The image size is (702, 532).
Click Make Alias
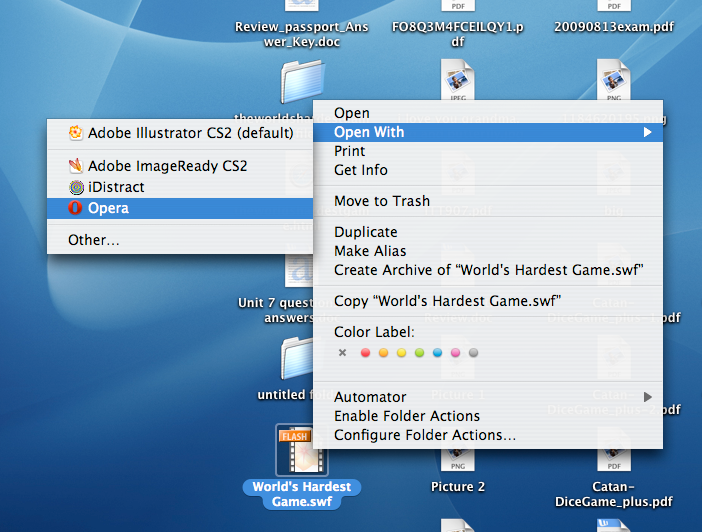[x=488, y=251]
